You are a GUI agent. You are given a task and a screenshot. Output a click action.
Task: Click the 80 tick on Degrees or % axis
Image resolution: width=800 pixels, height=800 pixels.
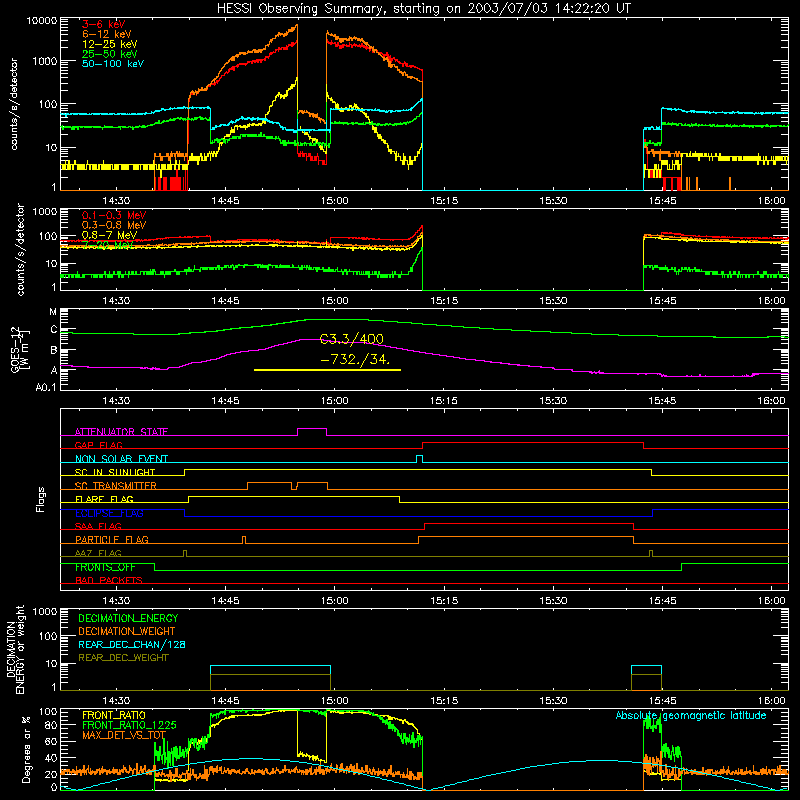point(51,725)
